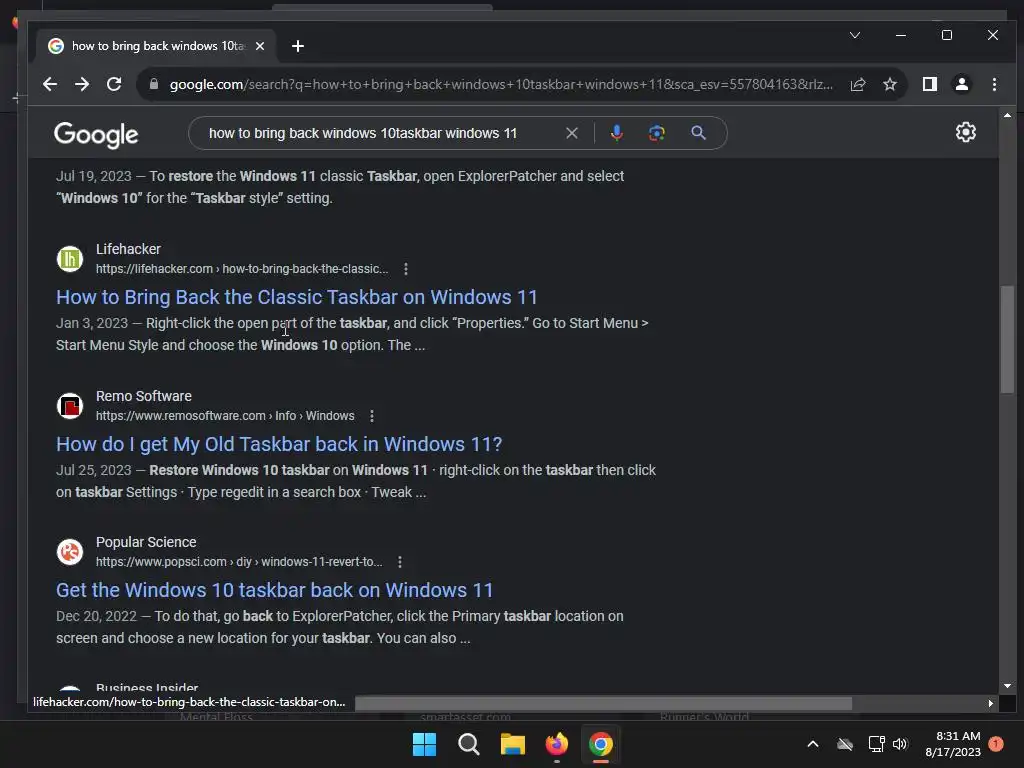1024x768 pixels.
Task: Open 'How to Bring Back the Classic Taskbar' link
Action: point(296,297)
